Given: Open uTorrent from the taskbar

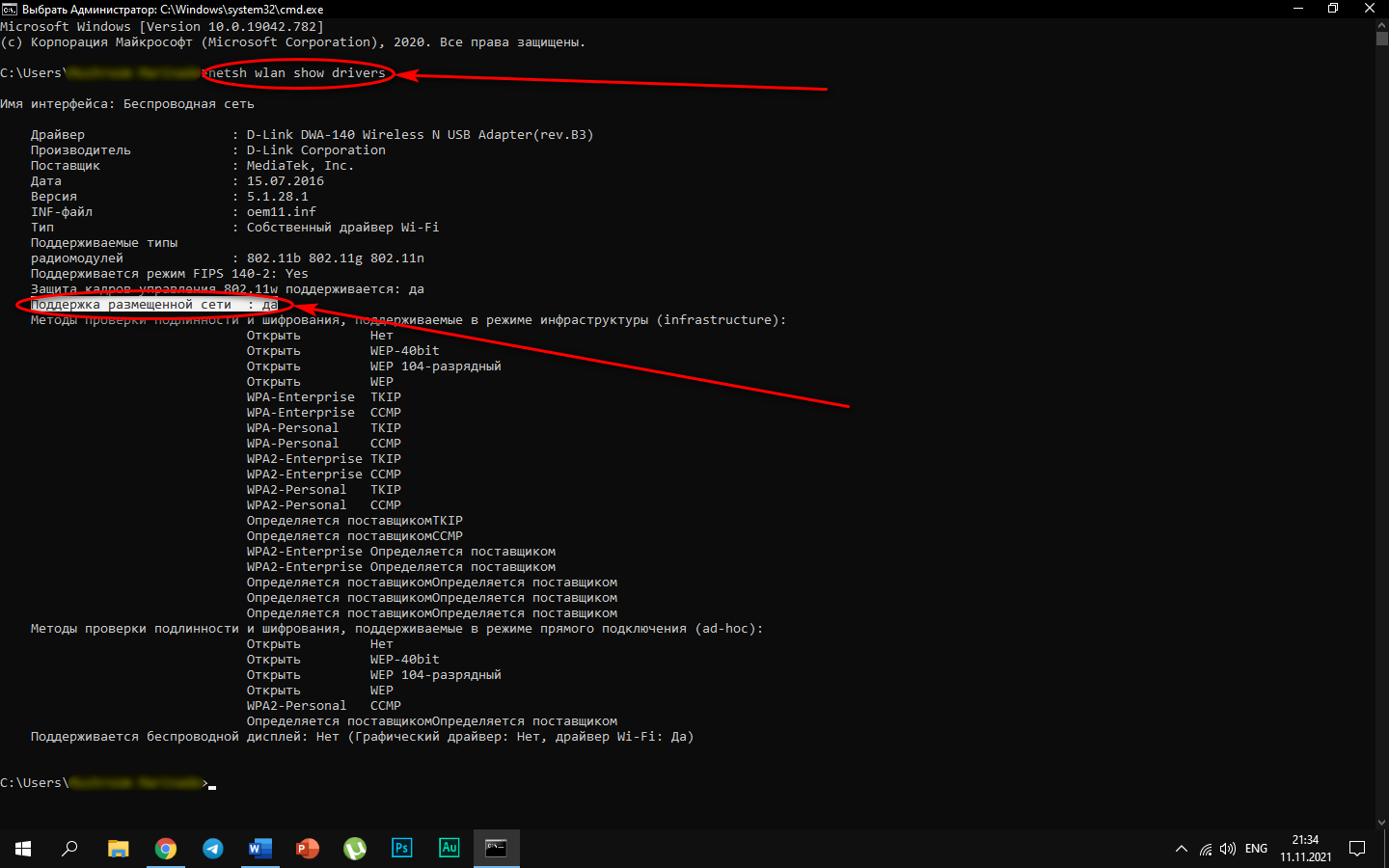Looking at the screenshot, I should tap(355, 849).
